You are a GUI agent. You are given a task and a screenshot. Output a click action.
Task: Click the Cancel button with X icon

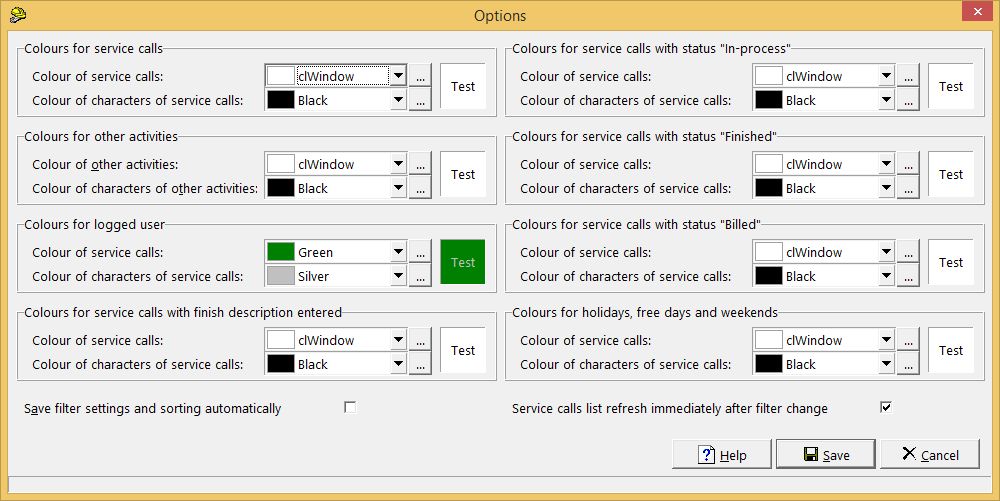pos(929,455)
